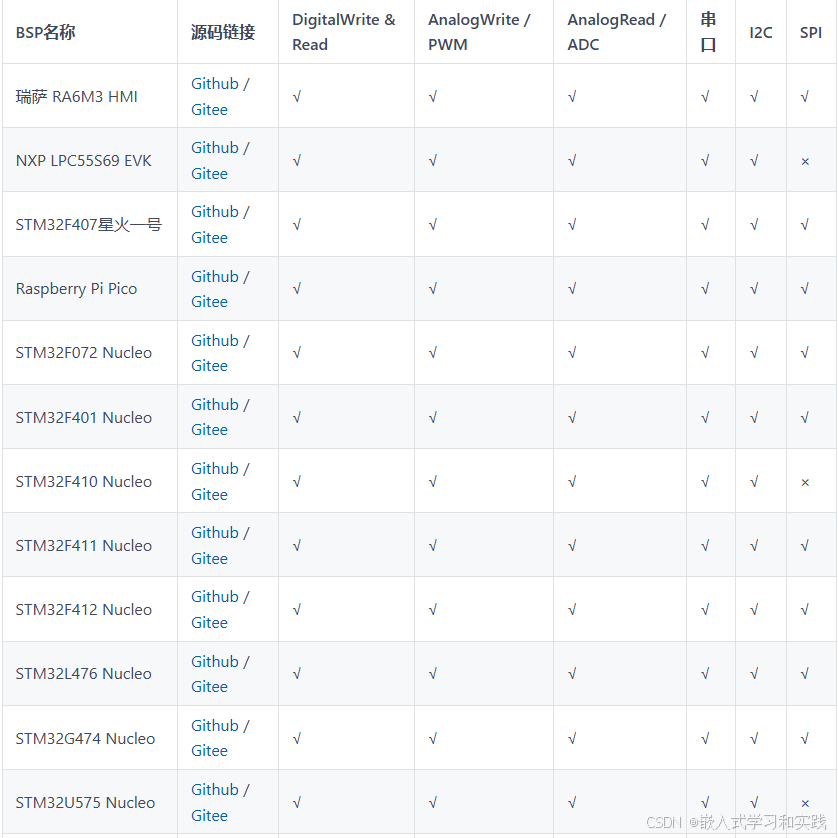
Task: Click PWM check mark for STM32F401 Nucleo
Action: pyautogui.click(x=433, y=418)
